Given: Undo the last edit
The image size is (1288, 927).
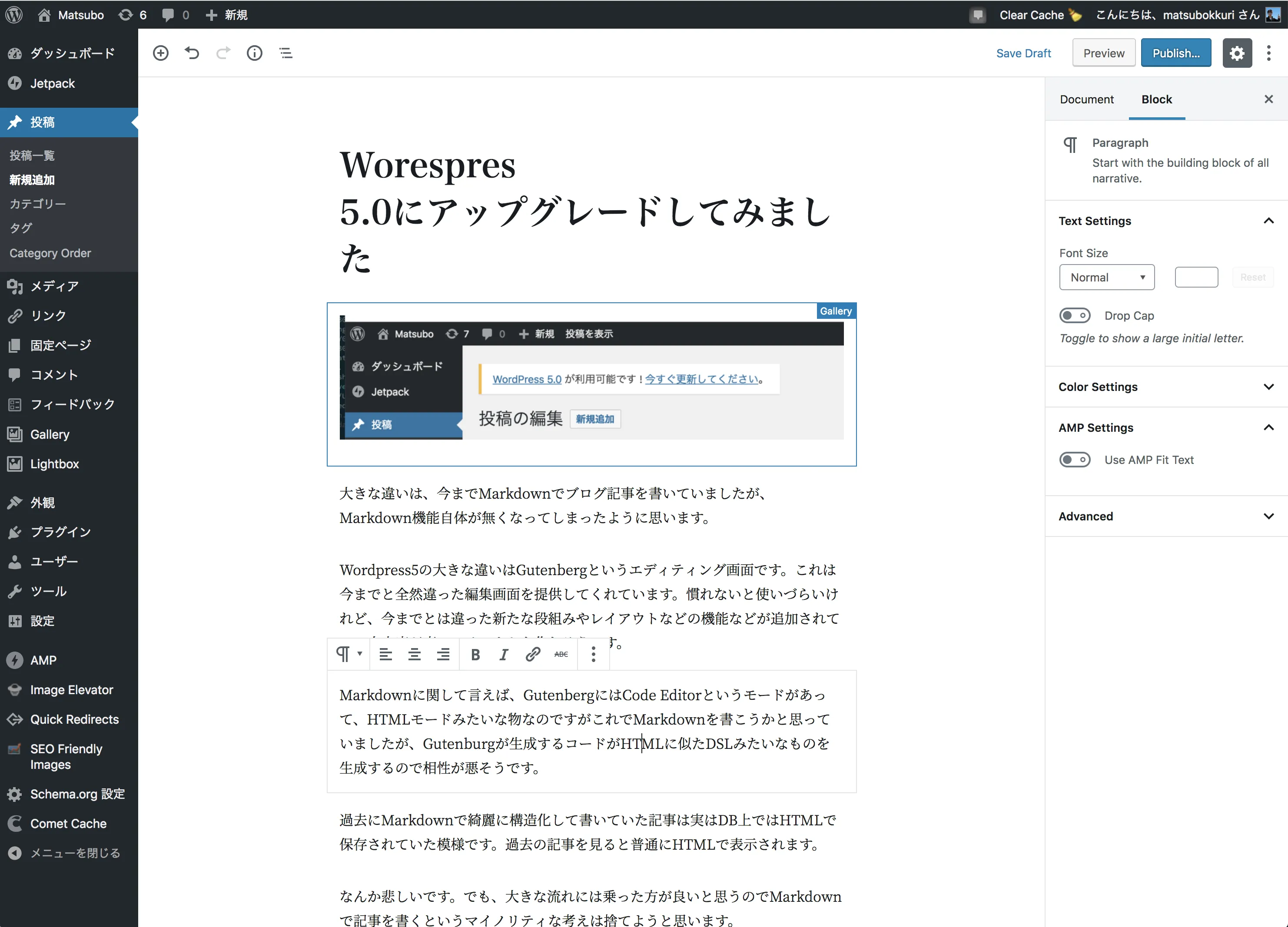Looking at the screenshot, I should coord(192,53).
